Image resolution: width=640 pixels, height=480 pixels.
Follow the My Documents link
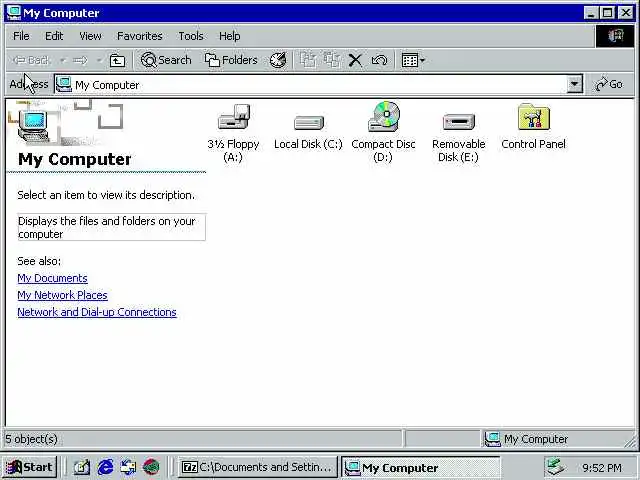tap(52, 278)
